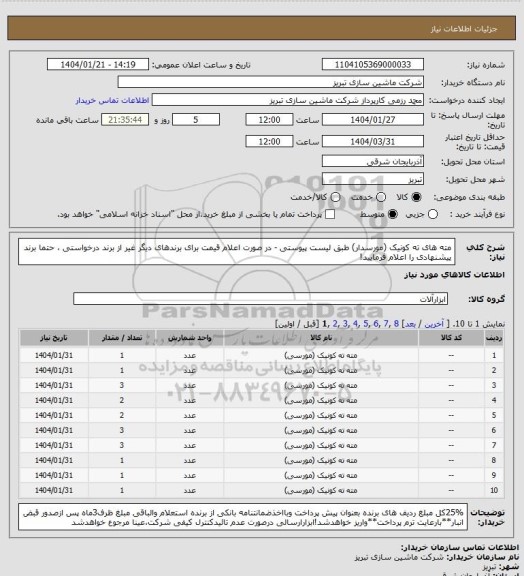Viewport: 524px width, 576px height.
Task: Click the quantity cell in row 4
Action: click(x=122, y=400)
